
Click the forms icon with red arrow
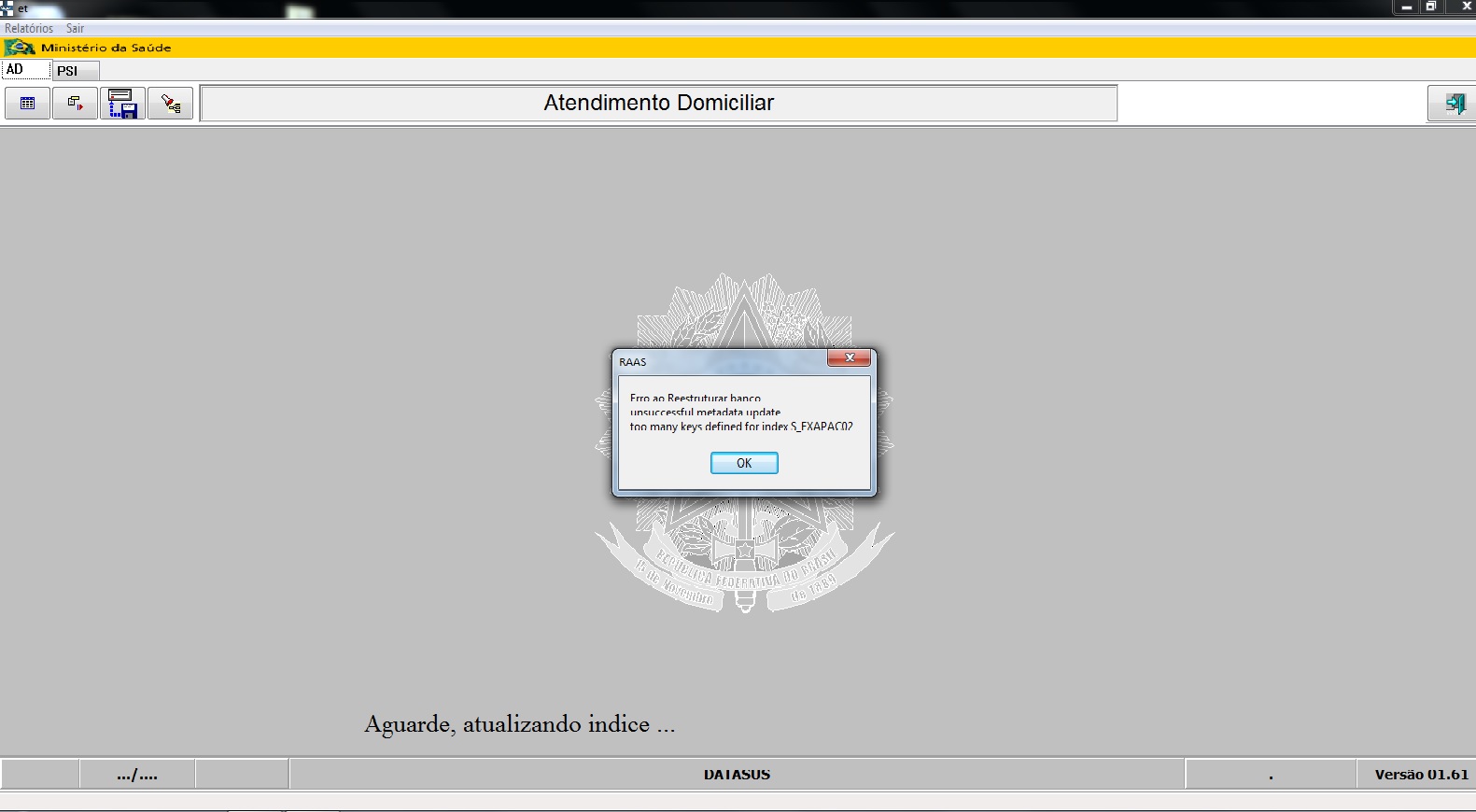tap(76, 104)
